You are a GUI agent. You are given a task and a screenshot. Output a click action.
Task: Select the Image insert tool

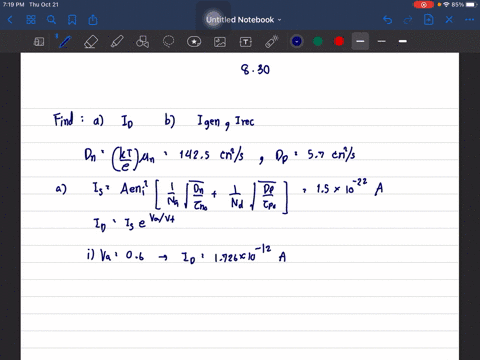[220, 42]
